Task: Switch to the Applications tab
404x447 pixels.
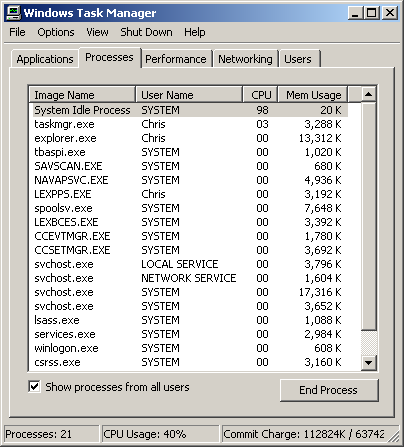Action: click(x=45, y=59)
